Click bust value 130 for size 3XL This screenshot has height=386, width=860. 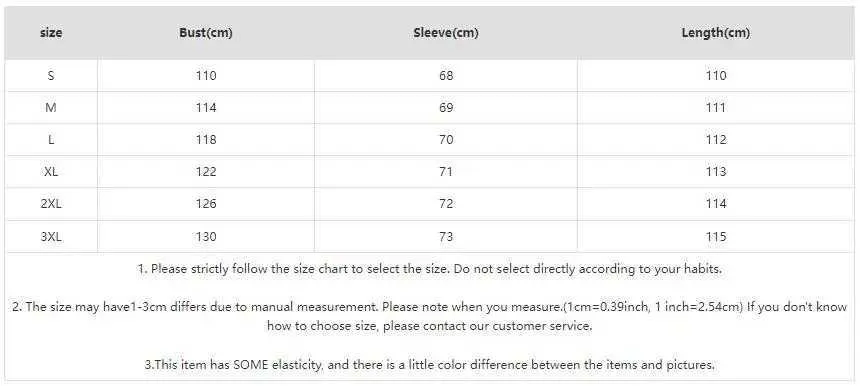(206, 237)
